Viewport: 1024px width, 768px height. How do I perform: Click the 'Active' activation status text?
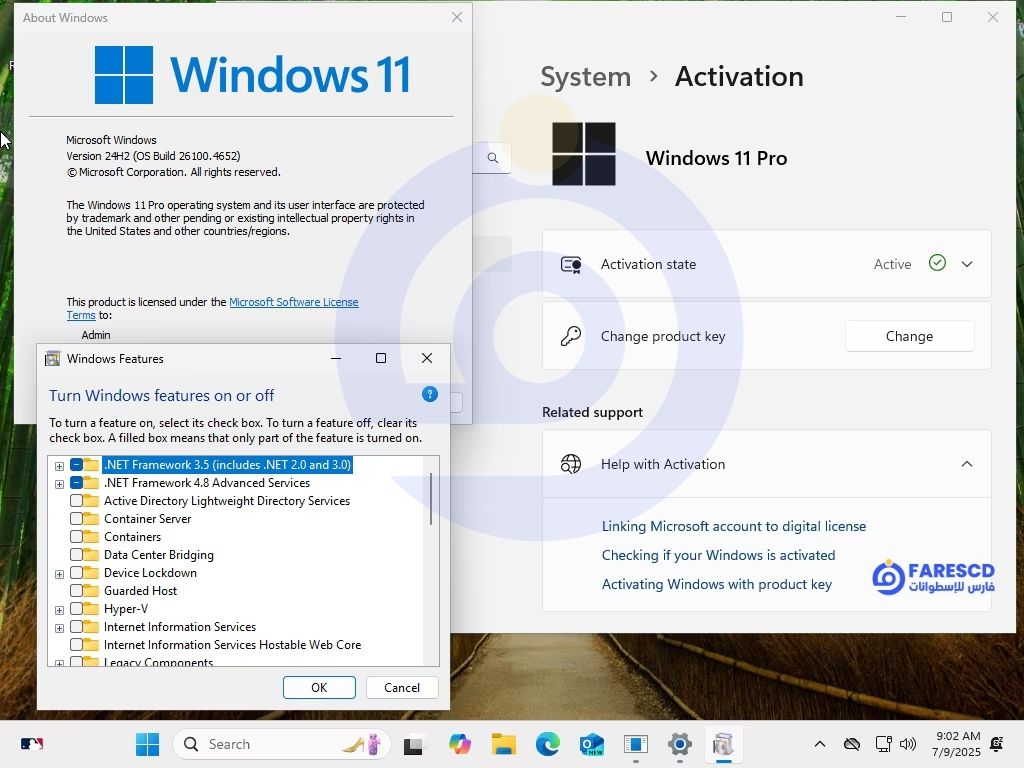click(892, 264)
